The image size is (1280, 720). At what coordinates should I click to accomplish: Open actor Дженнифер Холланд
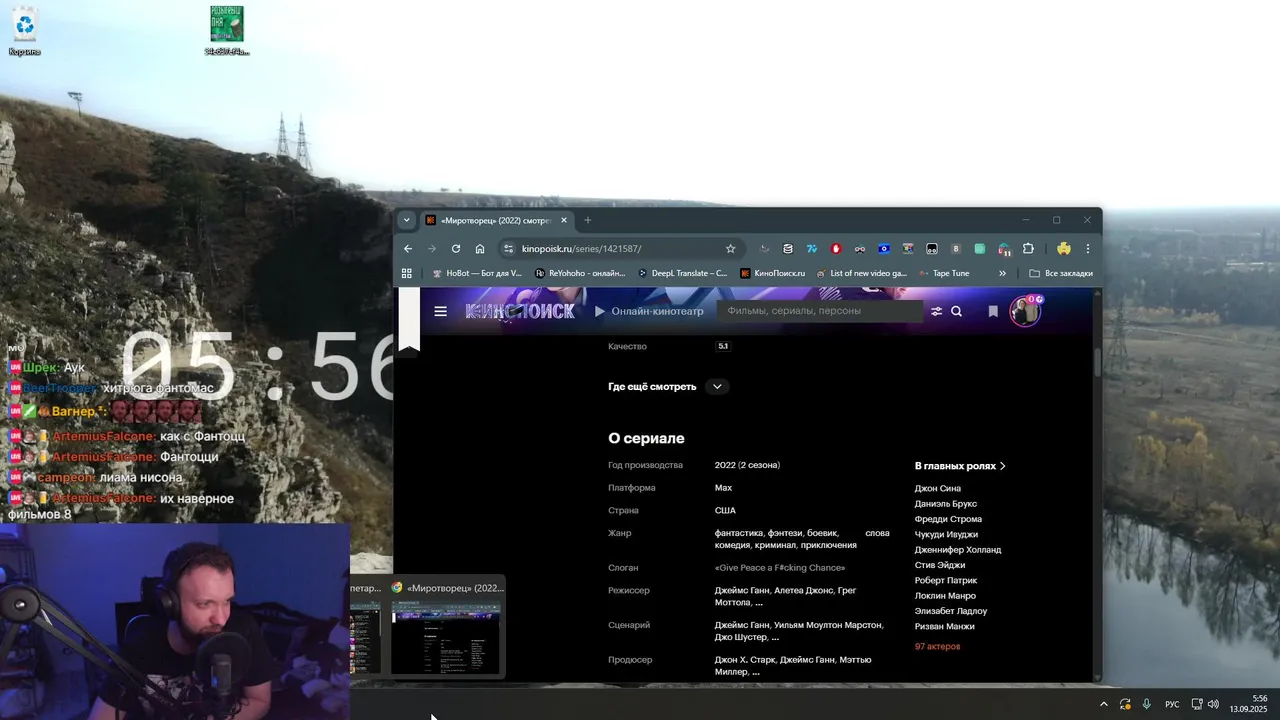click(x=958, y=550)
